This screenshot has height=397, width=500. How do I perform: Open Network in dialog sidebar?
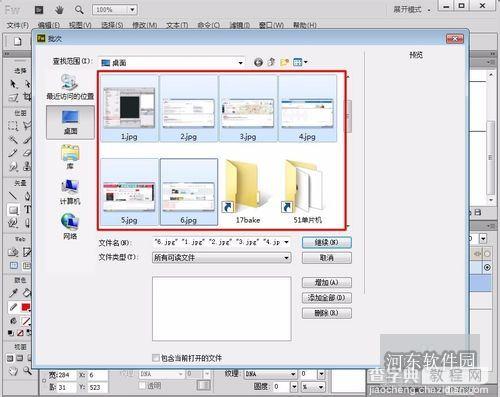(70, 226)
